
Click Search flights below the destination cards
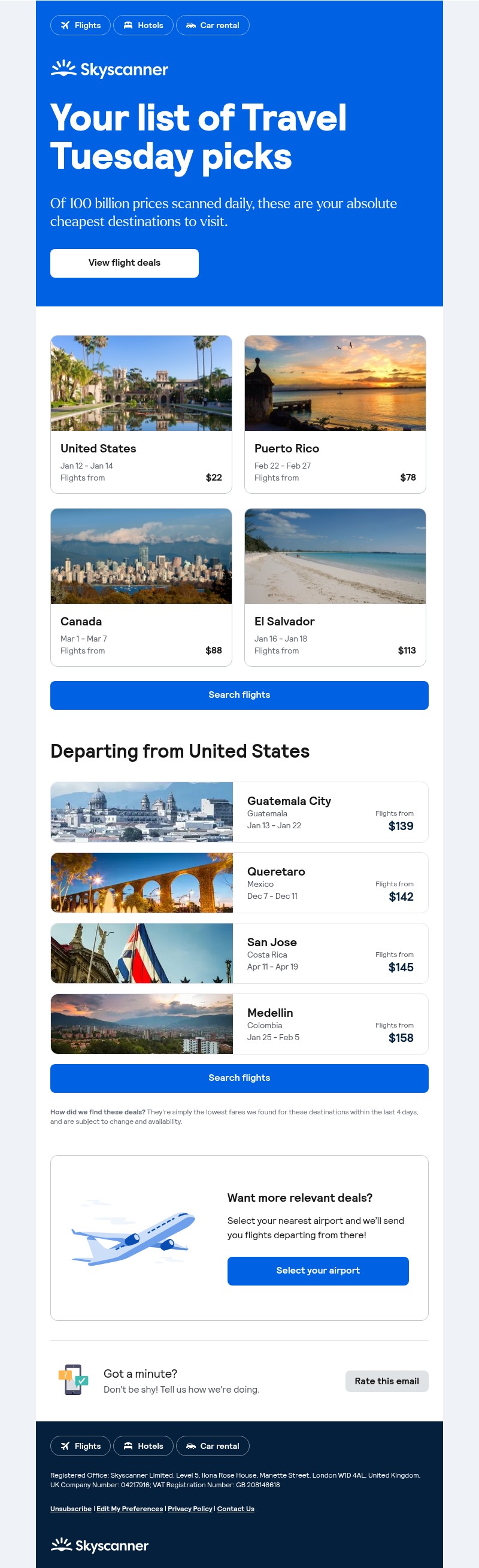(239, 694)
